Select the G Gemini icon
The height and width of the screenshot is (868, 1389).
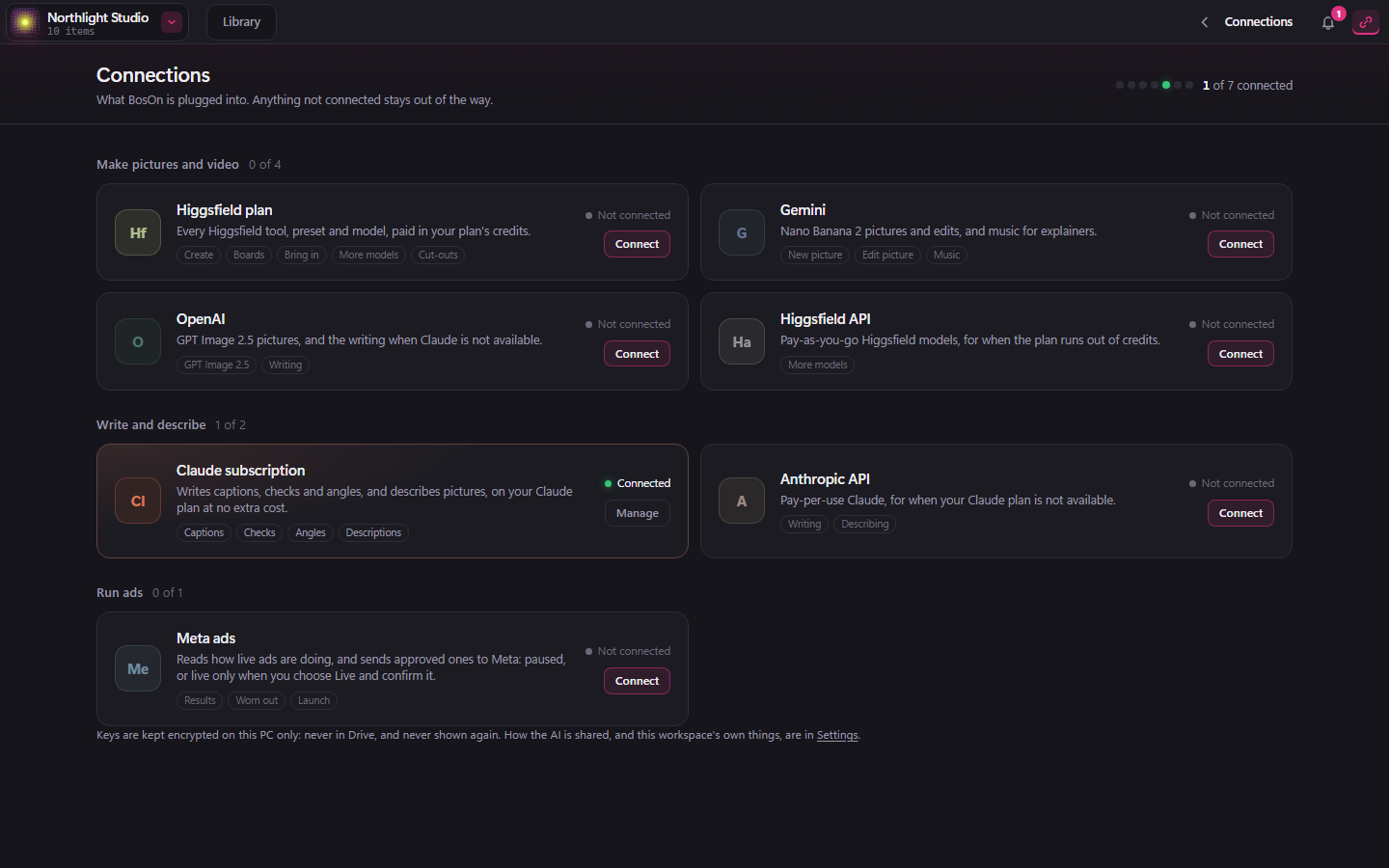pos(742,232)
